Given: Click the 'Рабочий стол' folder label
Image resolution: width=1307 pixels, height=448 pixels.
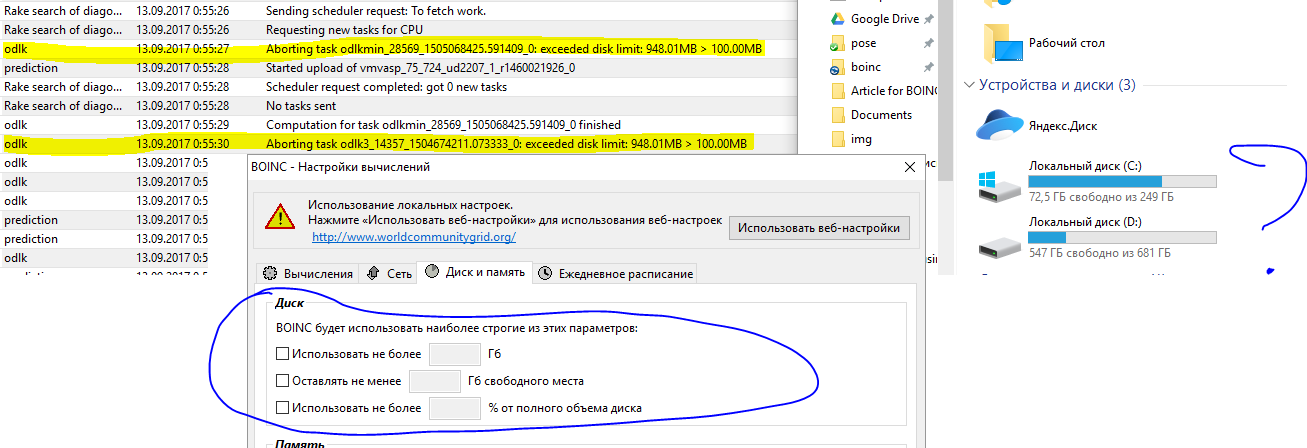Looking at the screenshot, I should (x=1066, y=45).
